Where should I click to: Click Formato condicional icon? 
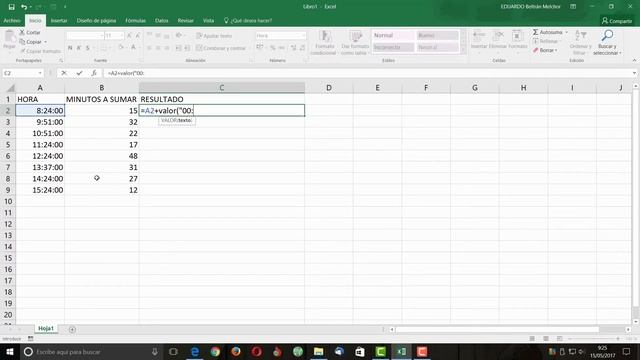click(325, 42)
